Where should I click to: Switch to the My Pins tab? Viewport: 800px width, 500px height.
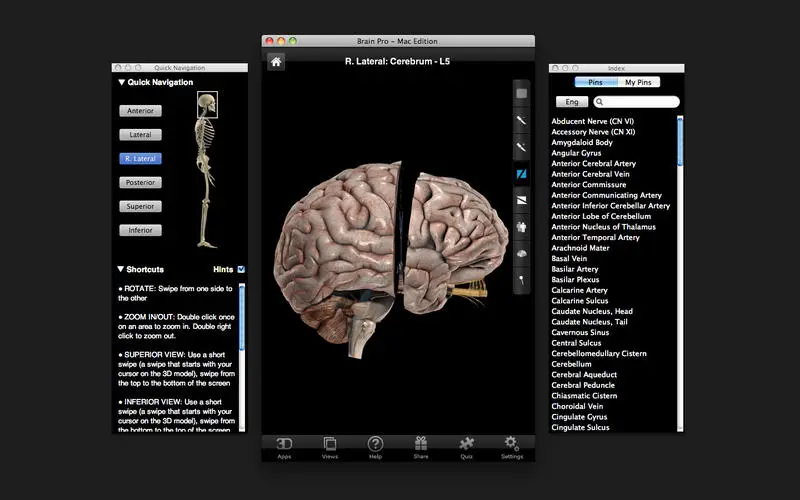(638, 82)
